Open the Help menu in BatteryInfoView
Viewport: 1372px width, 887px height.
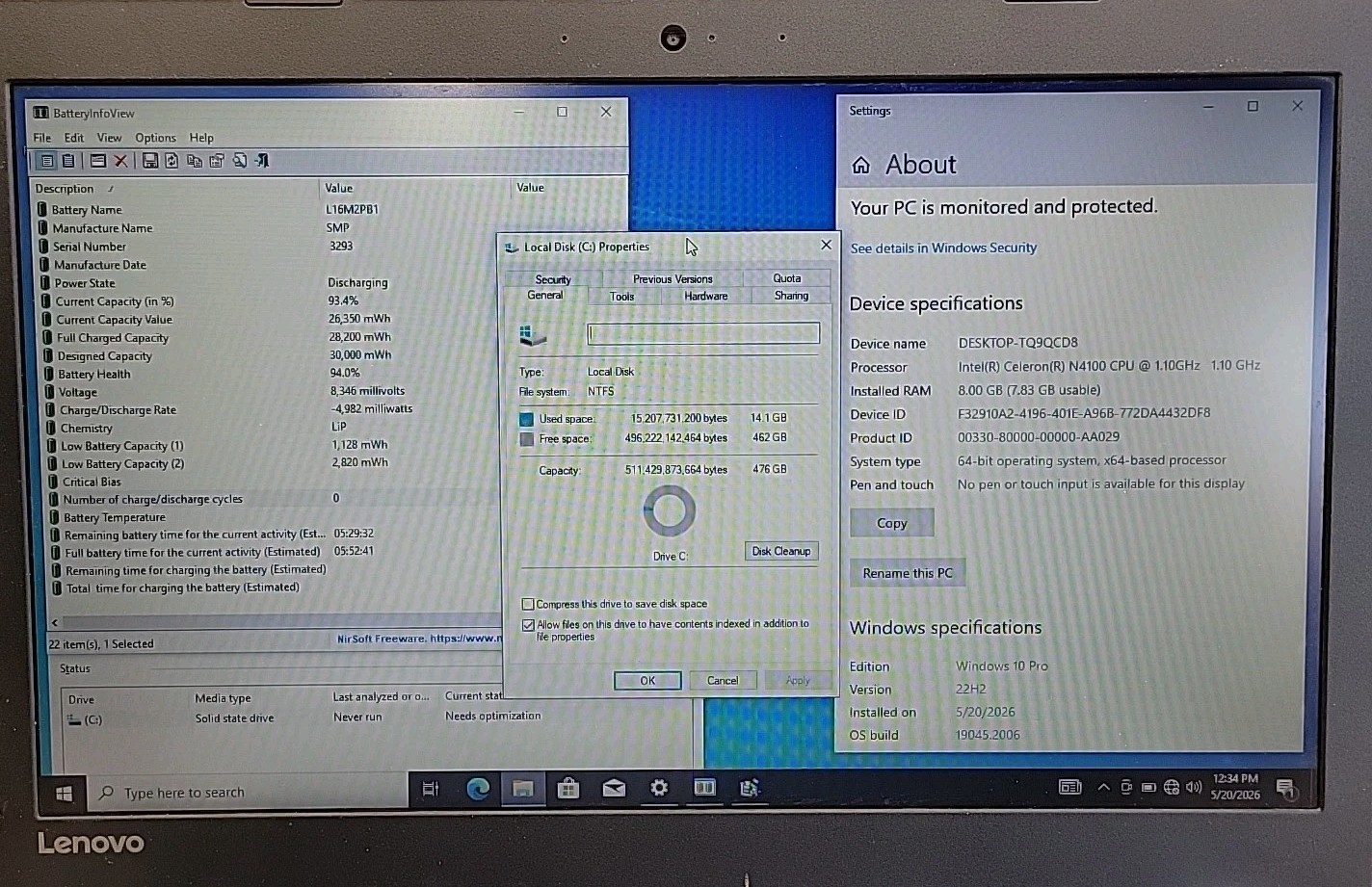(x=201, y=138)
